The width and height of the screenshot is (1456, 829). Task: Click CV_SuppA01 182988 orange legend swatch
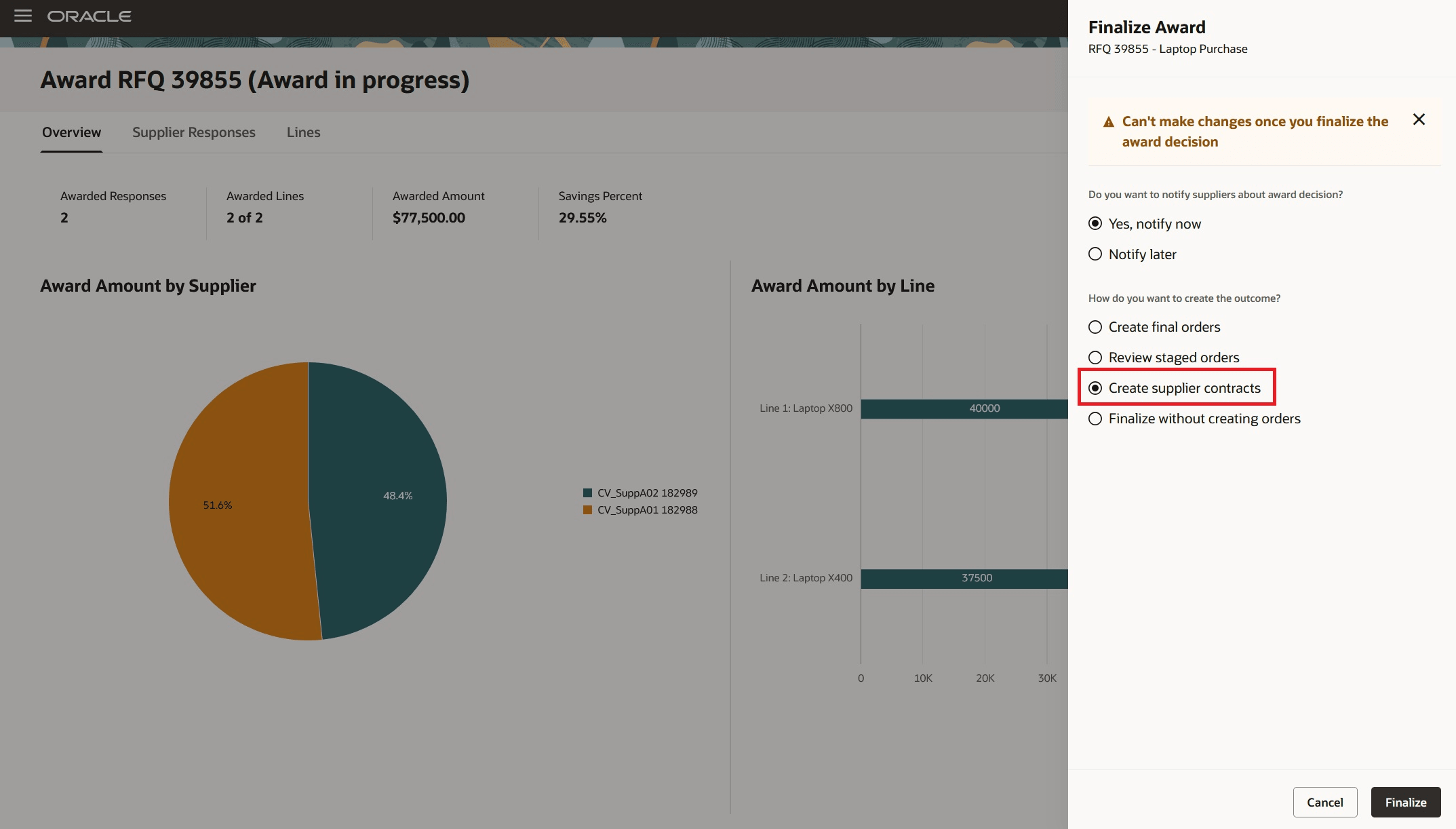pos(588,510)
